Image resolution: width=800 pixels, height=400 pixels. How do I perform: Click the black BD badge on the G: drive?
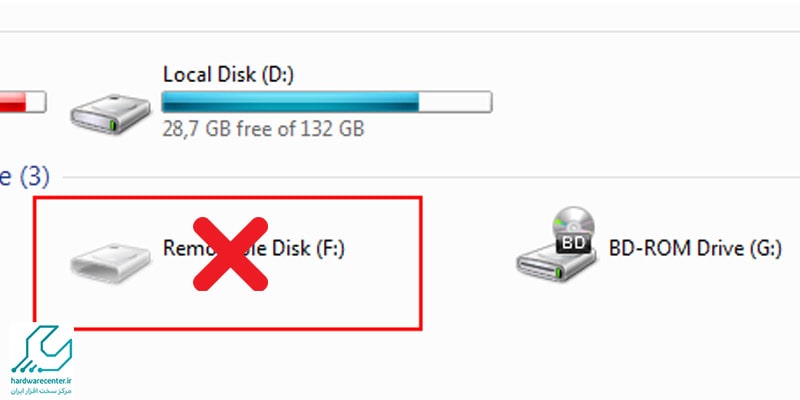(573, 243)
